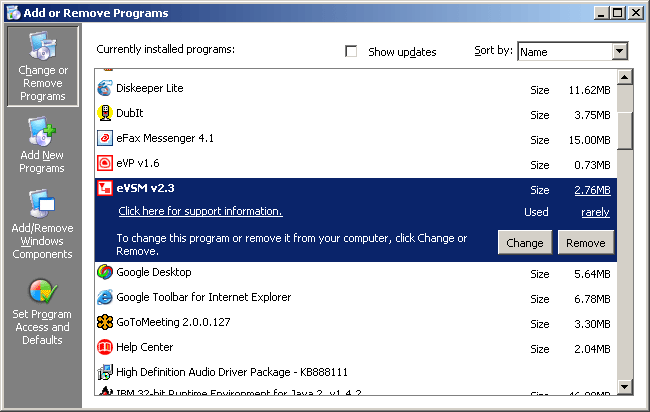Select Google Toolbar for Internet Explorer

(356, 297)
